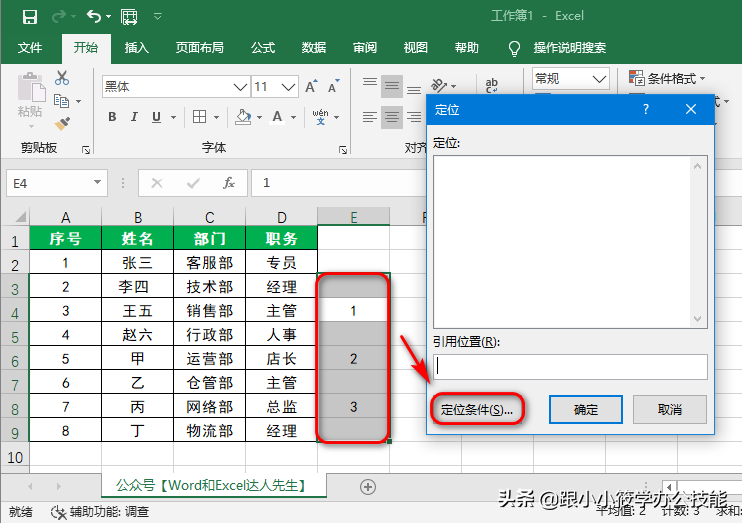This screenshot has height=523, width=742.
Task: Click the 定位条件(S)... button
Action: coord(477,409)
